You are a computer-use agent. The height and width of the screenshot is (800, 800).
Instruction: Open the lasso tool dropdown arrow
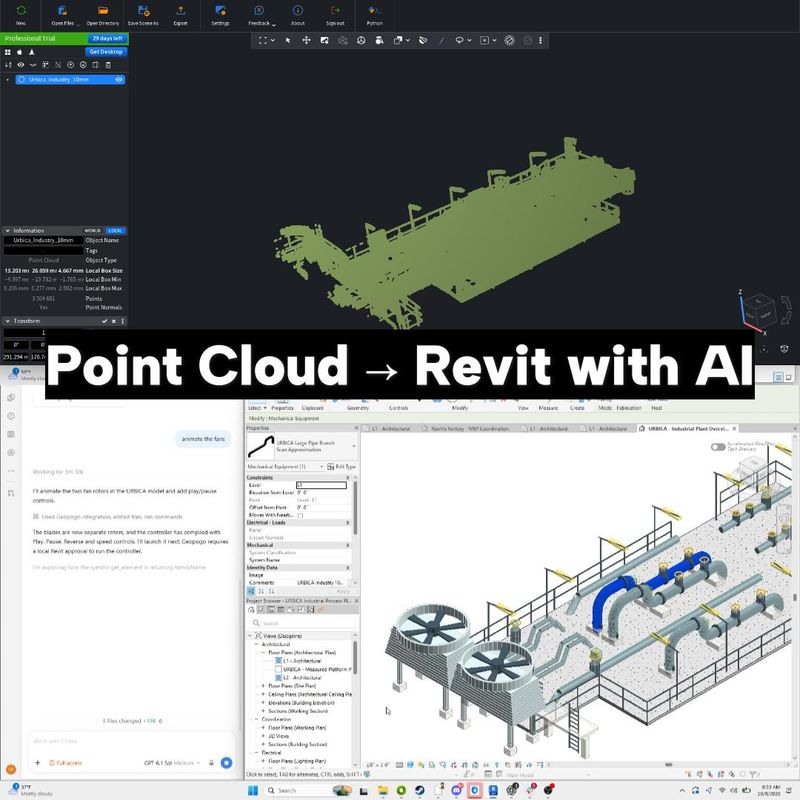(469, 40)
